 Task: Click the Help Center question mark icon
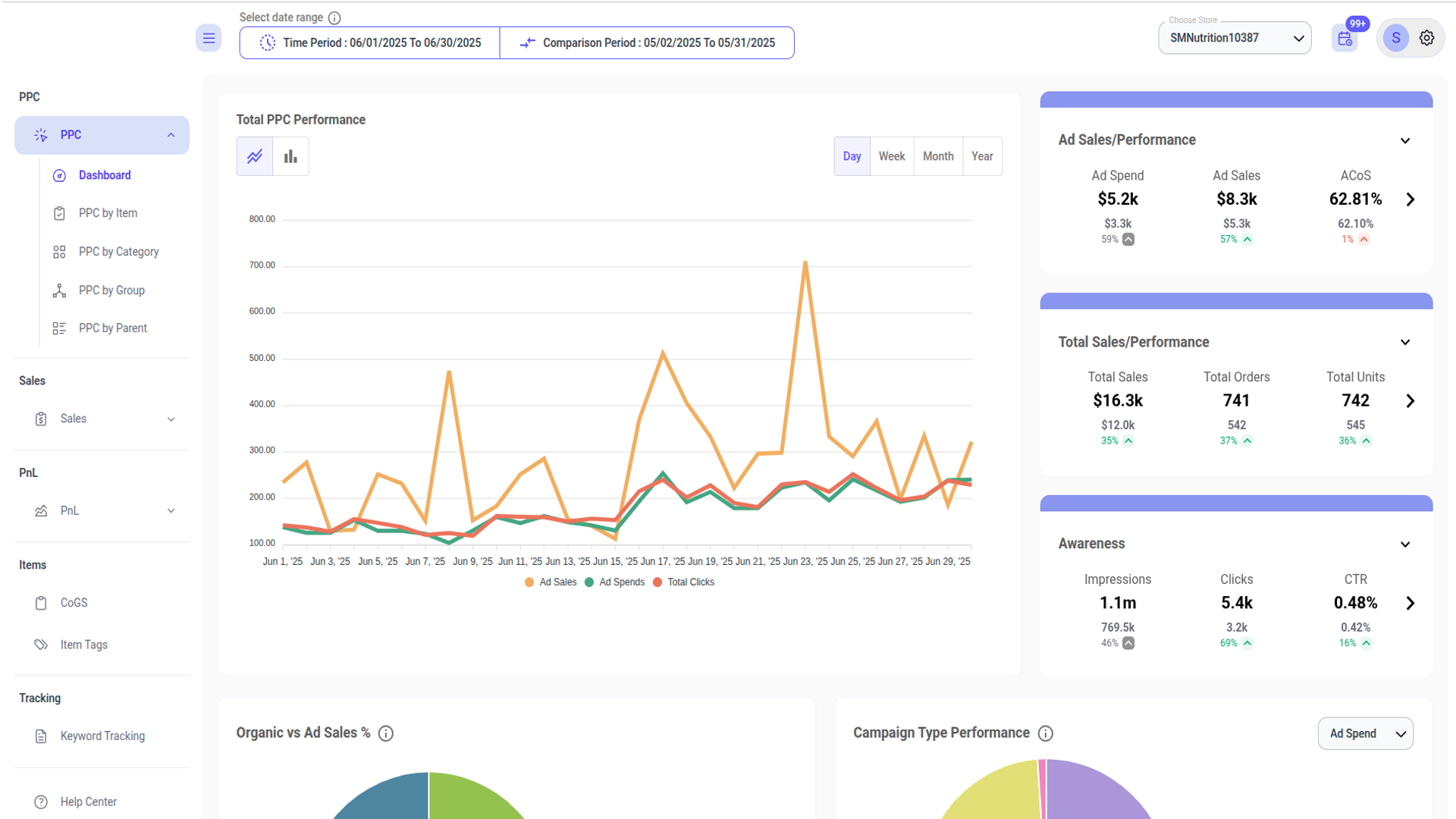point(41,802)
